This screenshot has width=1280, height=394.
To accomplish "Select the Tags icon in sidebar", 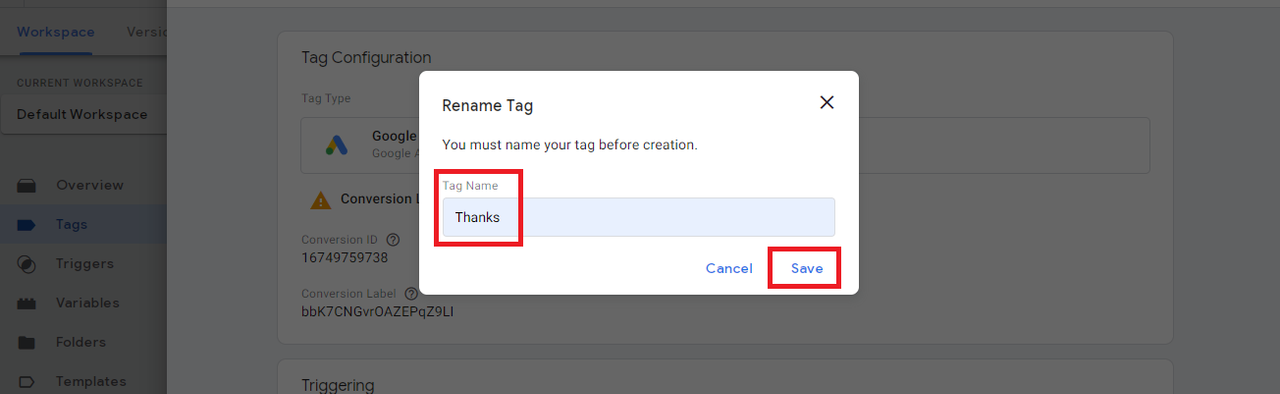I will [27, 225].
